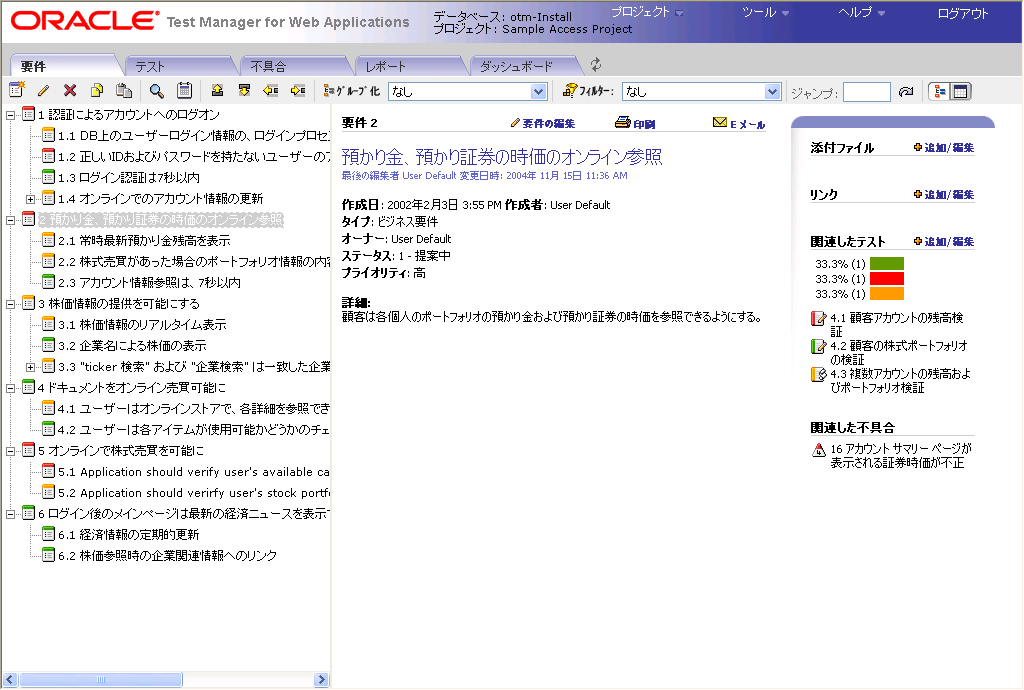
Task: Collapse requirement 2 預かり金 tree node
Action: (10, 220)
